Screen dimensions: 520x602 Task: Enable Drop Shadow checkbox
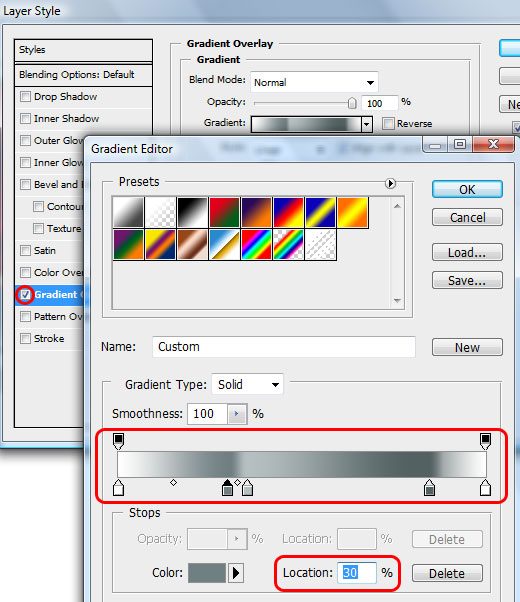coord(25,96)
